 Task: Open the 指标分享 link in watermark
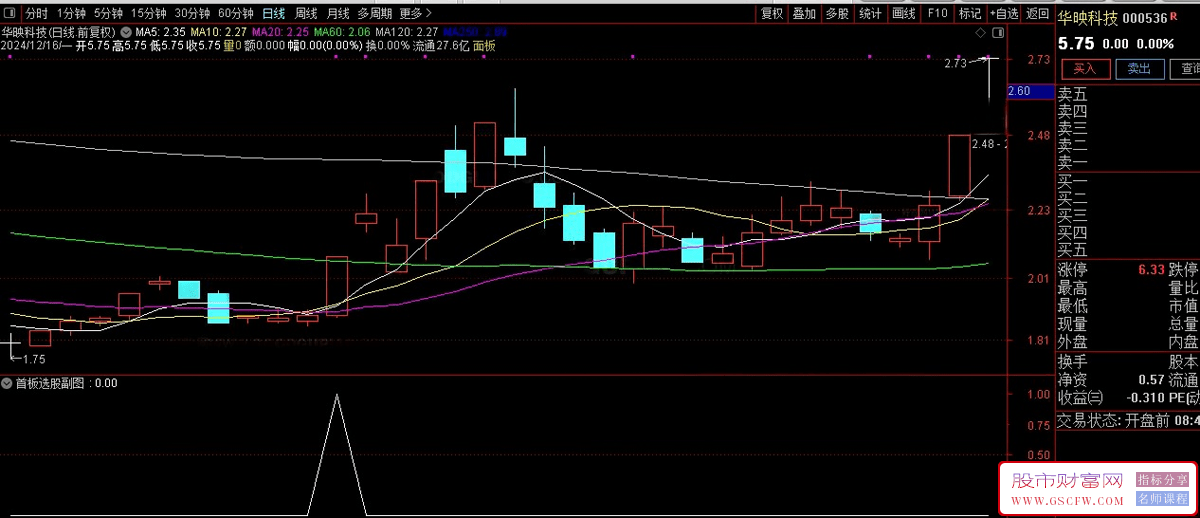click(x=1162, y=481)
